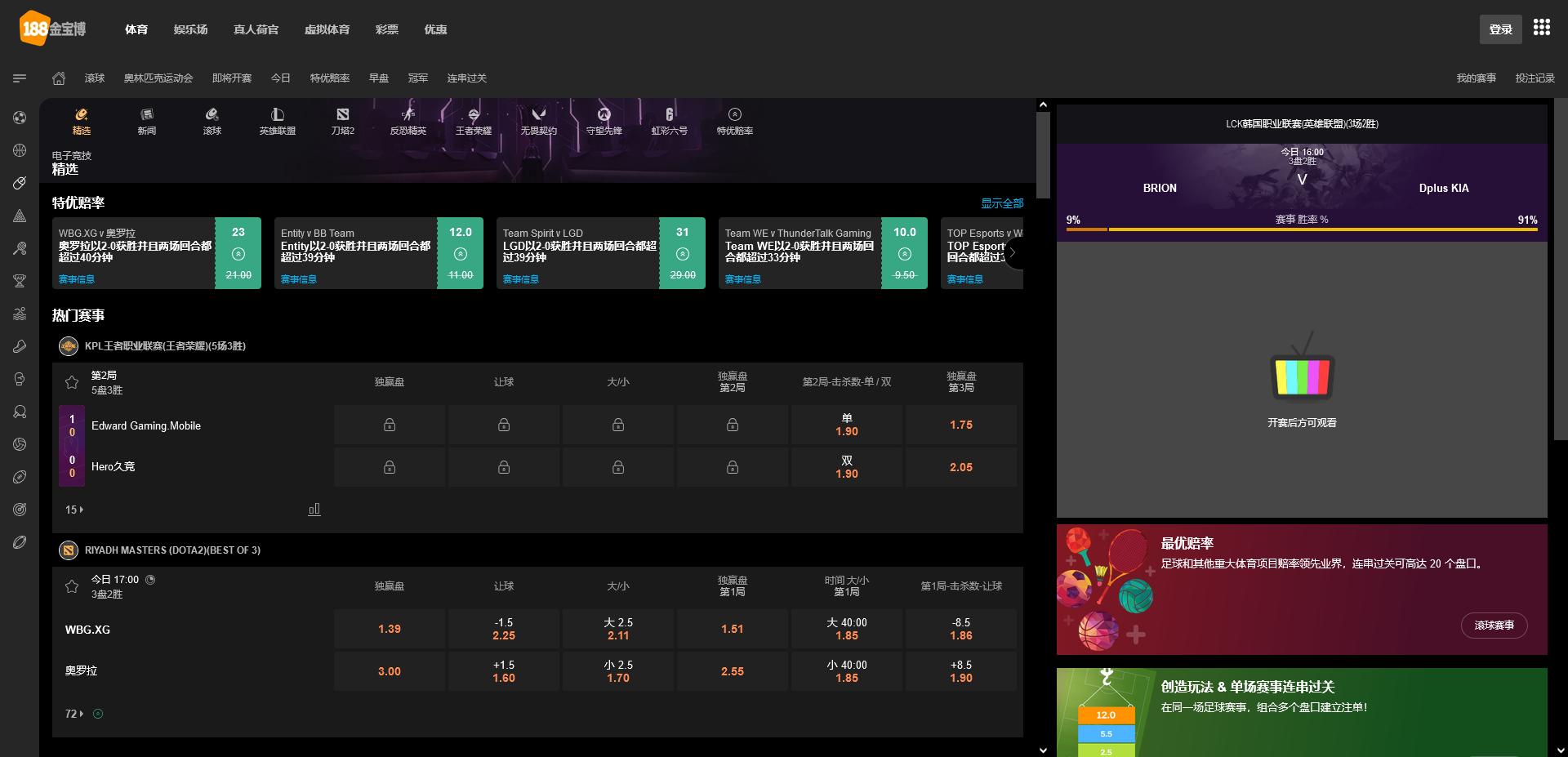Open the 娱乐场 casino top menu

point(190,29)
